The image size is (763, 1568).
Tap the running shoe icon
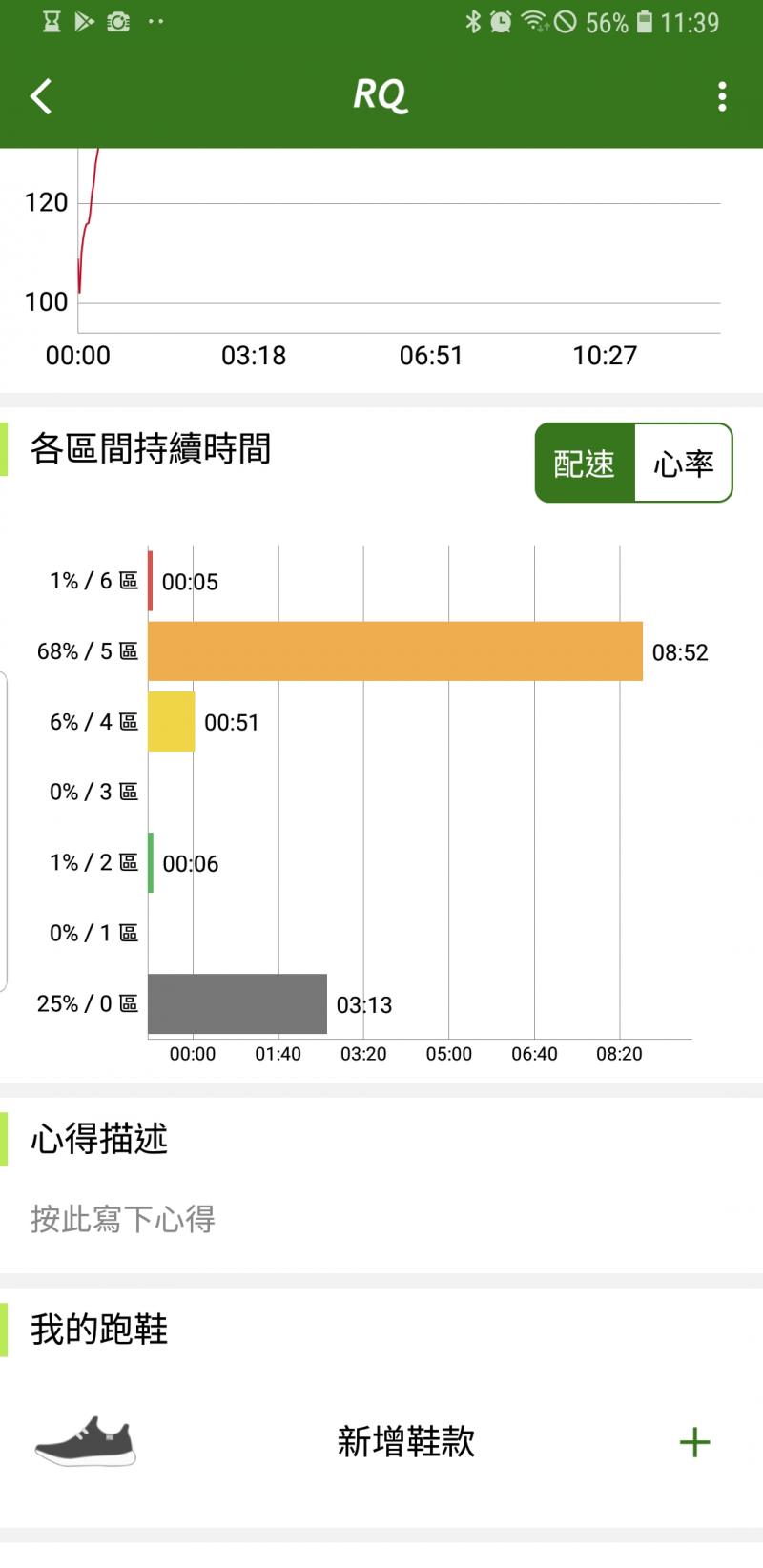point(86,1441)
